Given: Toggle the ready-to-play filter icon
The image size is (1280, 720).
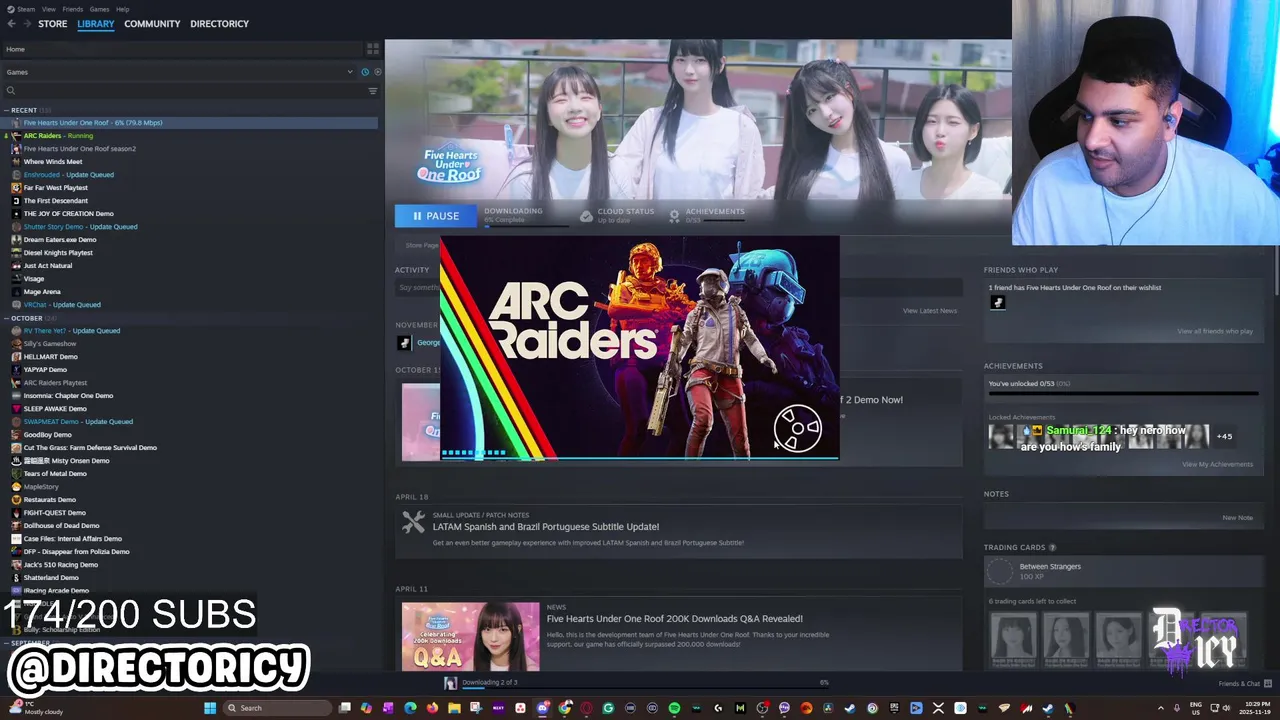Looking at the screenshot, I should pos(377,72).
